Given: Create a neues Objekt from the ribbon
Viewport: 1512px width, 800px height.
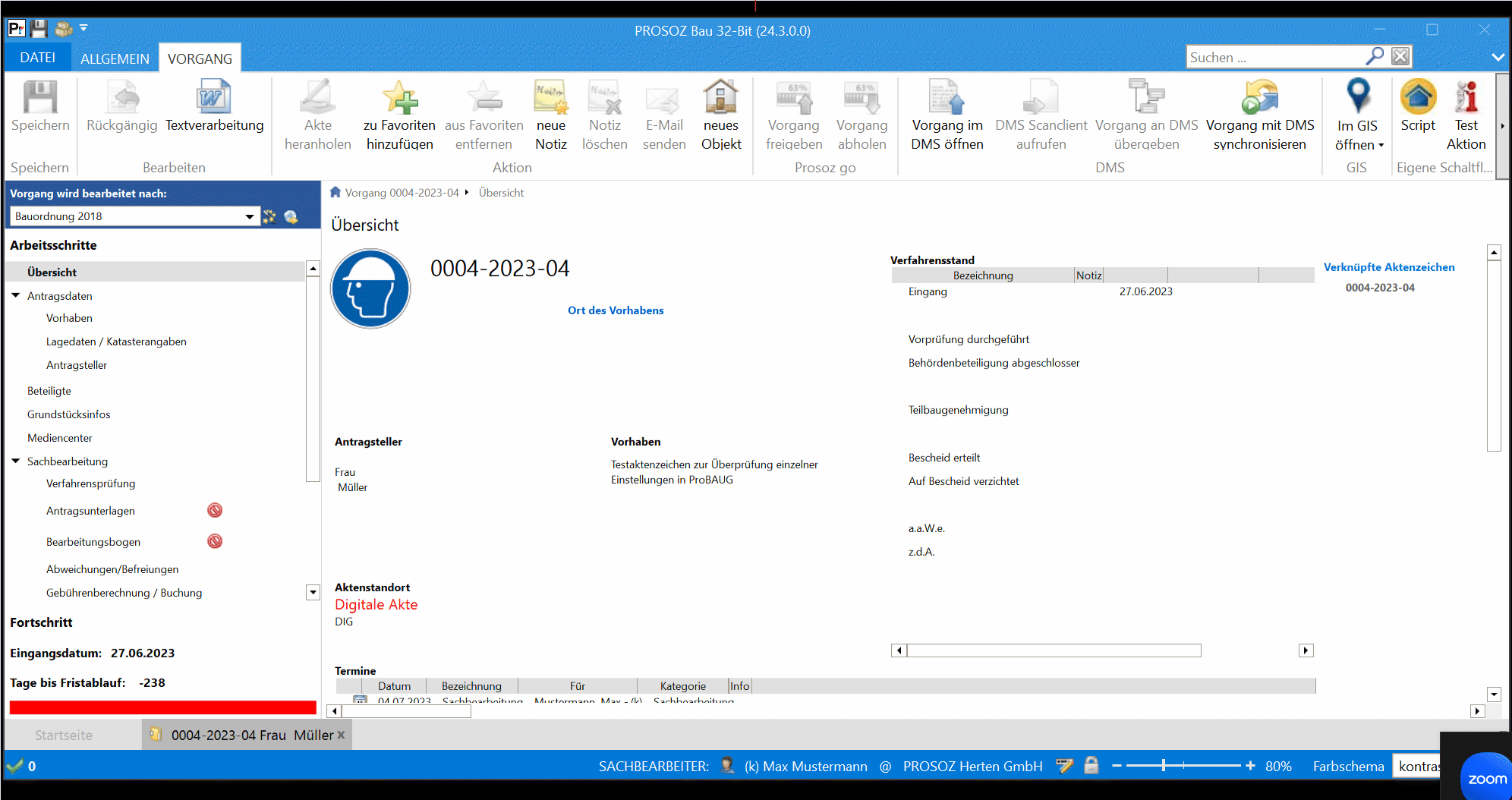Looking at the screenshot, I should [x=721, y=115].
